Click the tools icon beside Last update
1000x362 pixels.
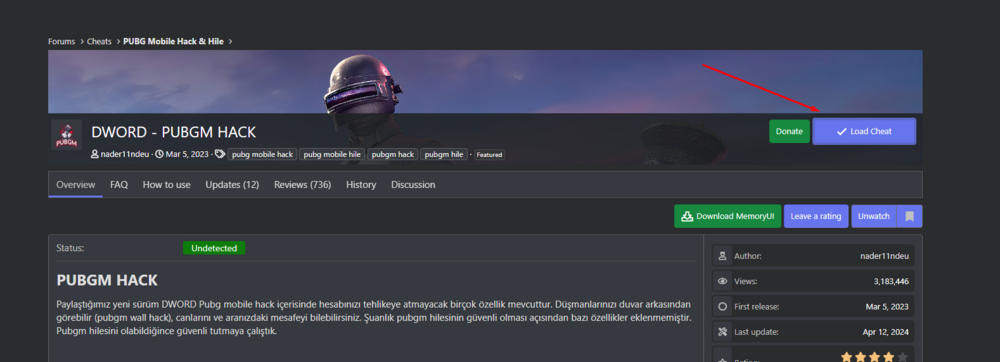[x=722, y=332]
